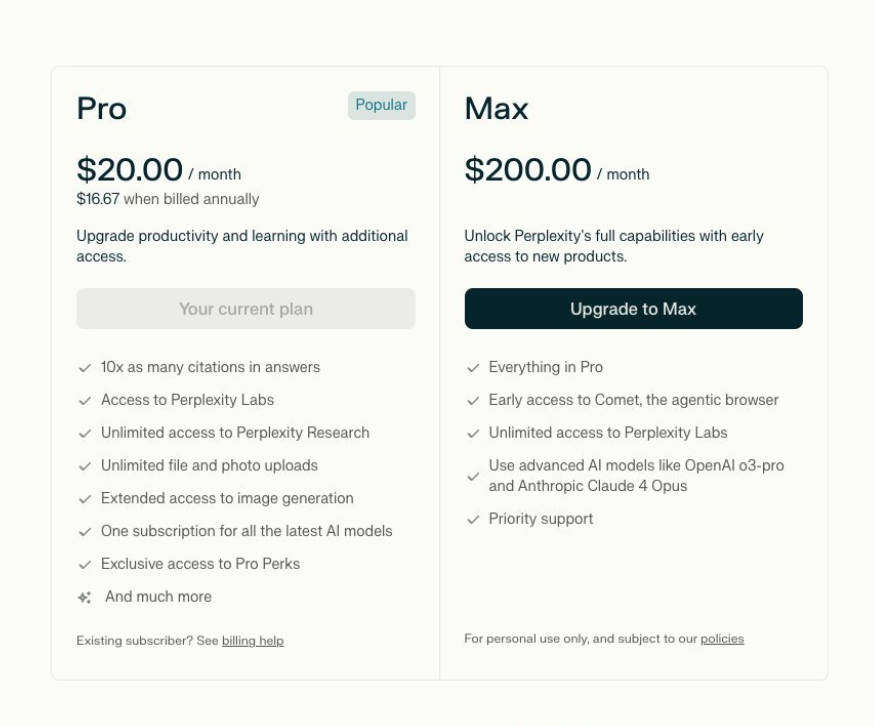Screen dimensions: 874x726
Task: Click checkmark beside Use advanced AI models
Action: point(473,477)
